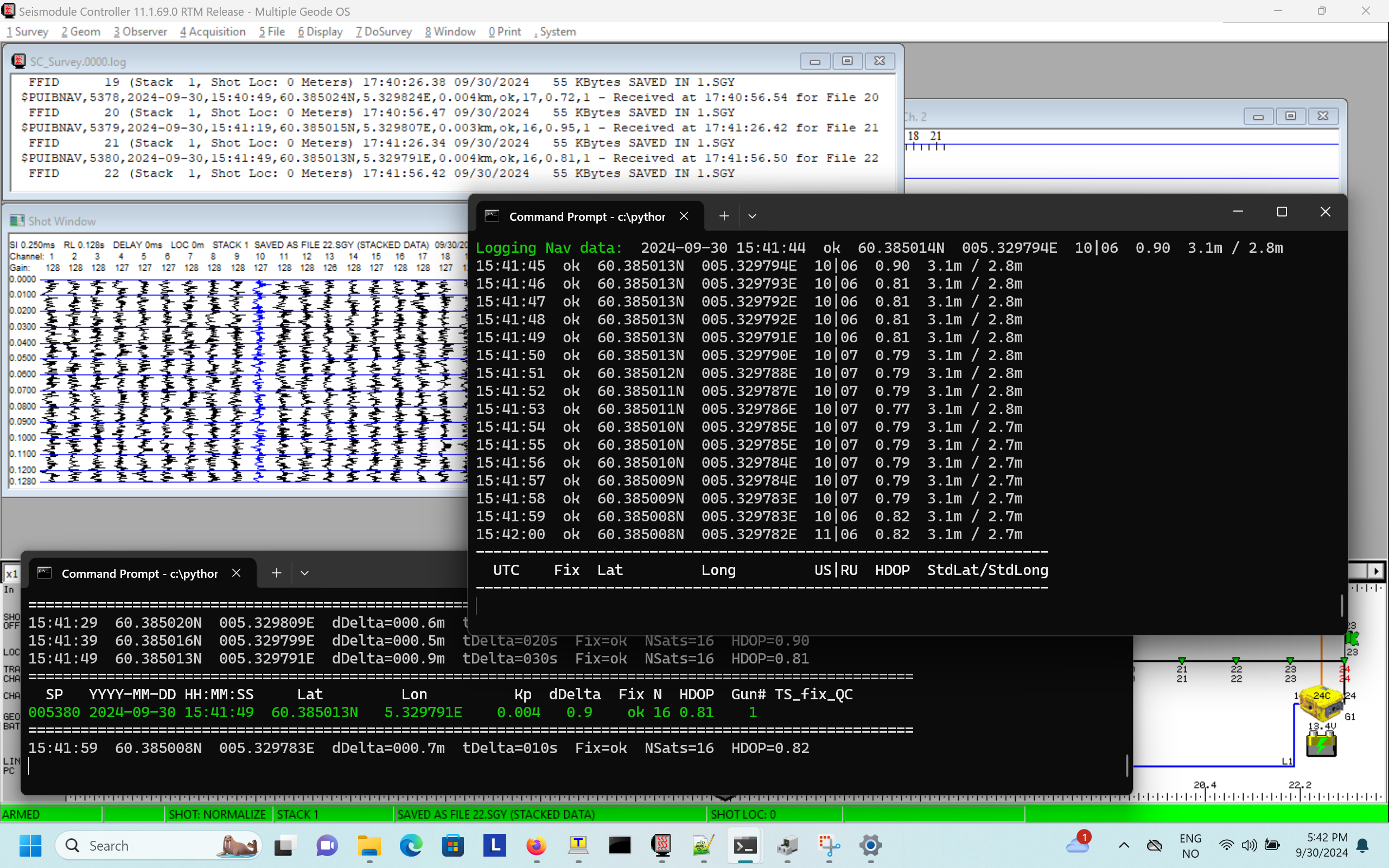Click the Shot Window title icon

click(x=17, y=221)
